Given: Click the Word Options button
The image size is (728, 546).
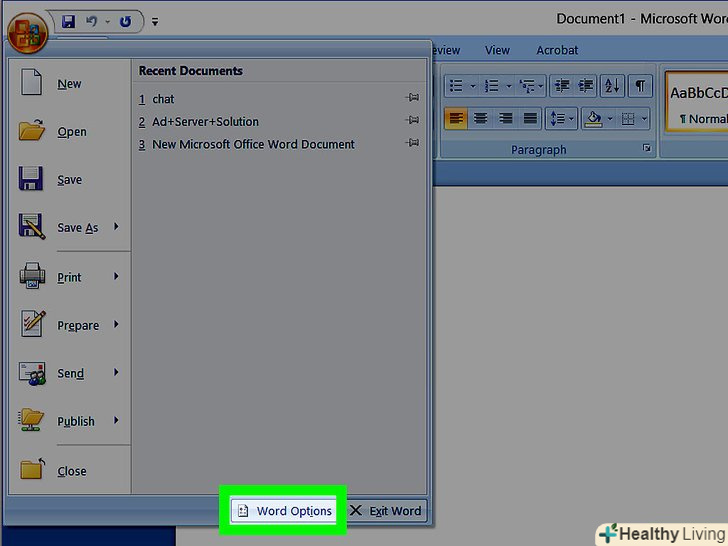Looking at the screenshot, I should click(x=284, y=511).
